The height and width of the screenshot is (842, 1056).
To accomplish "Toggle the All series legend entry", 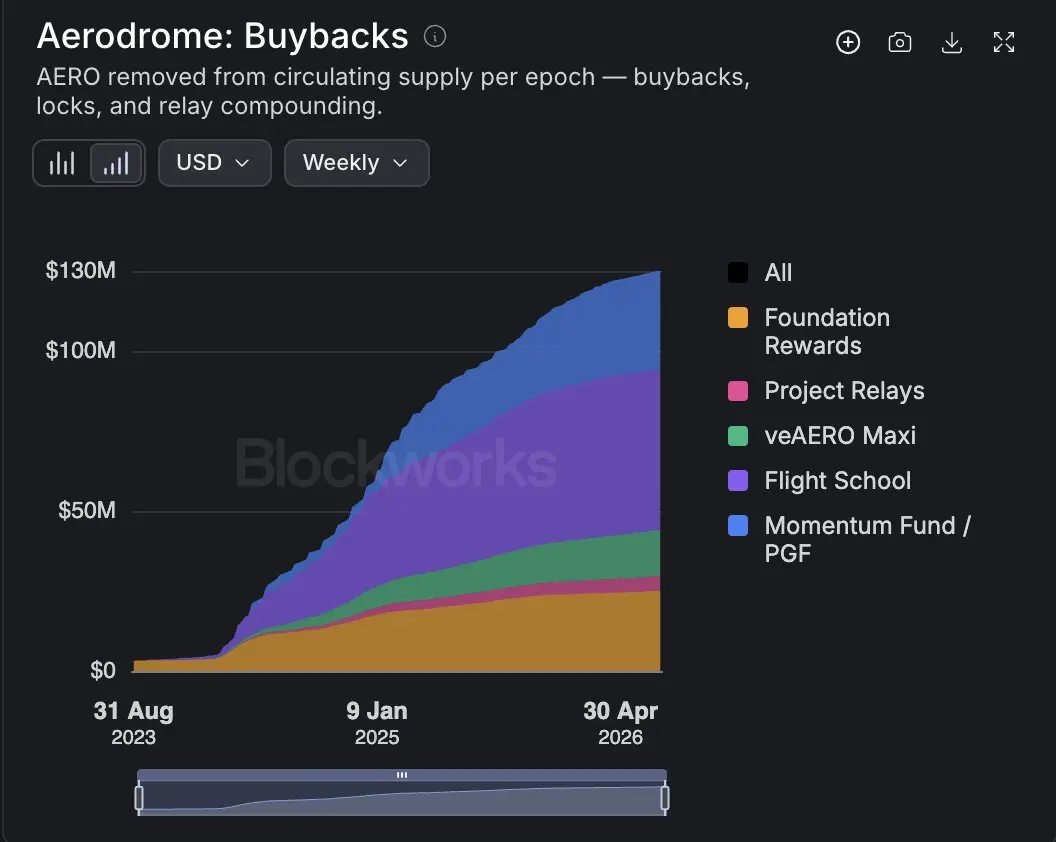I will point(760,273).
